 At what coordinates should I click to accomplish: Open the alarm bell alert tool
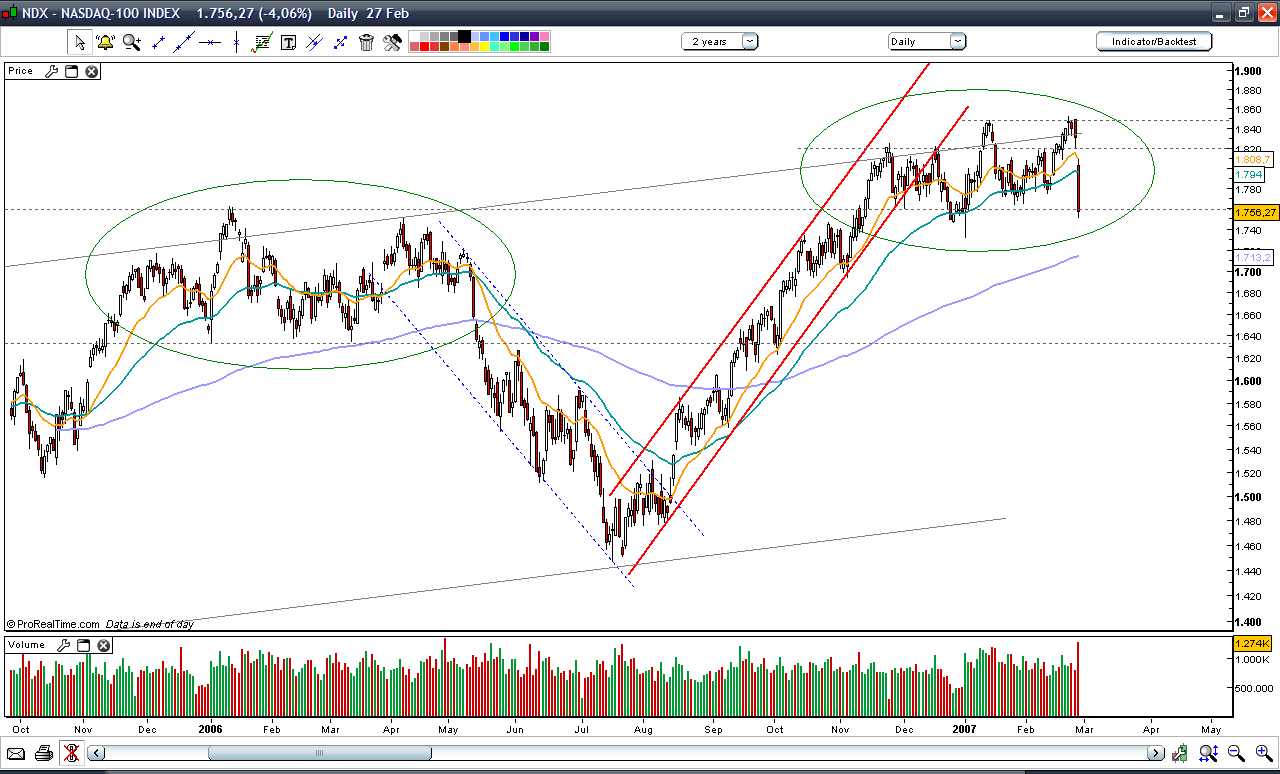[x=105, y=42]
